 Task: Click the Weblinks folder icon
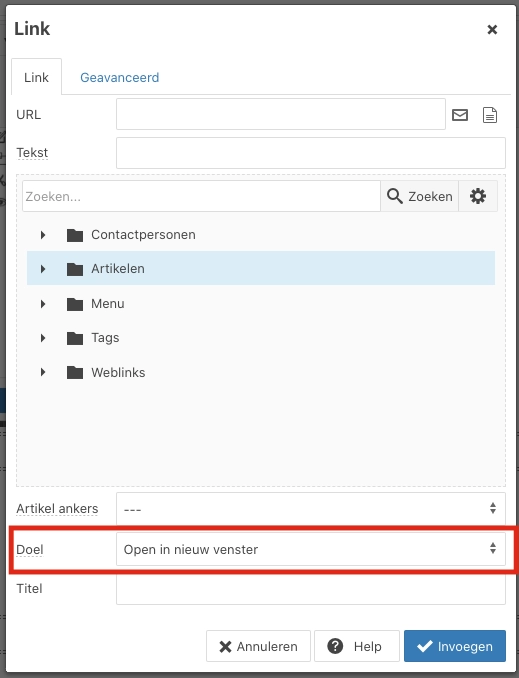(x=75, y=372)
